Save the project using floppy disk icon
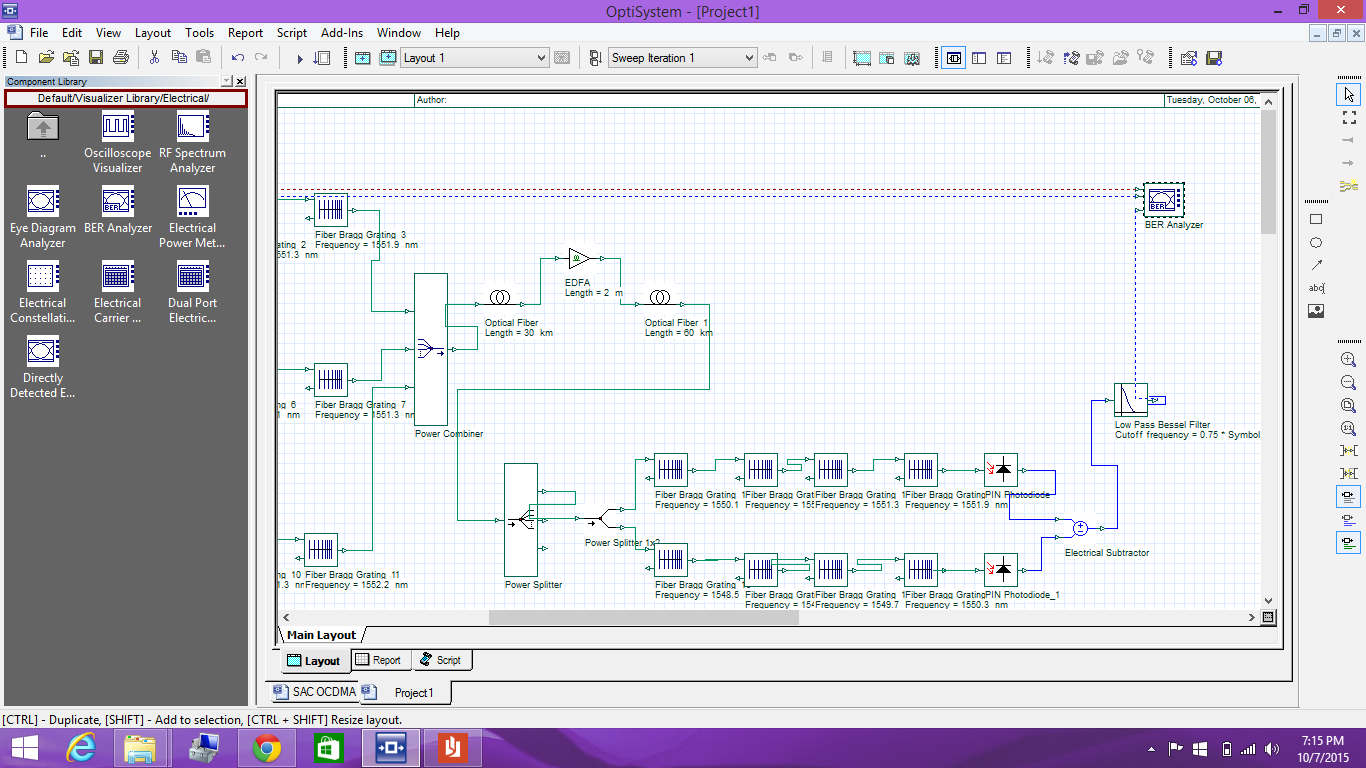Image resolution: width=1366 pixels, height=768 pixels. tap(96, 58)
